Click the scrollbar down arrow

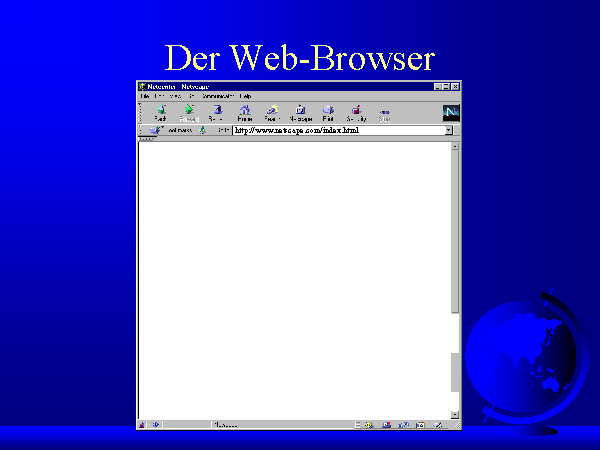(456, 414)
